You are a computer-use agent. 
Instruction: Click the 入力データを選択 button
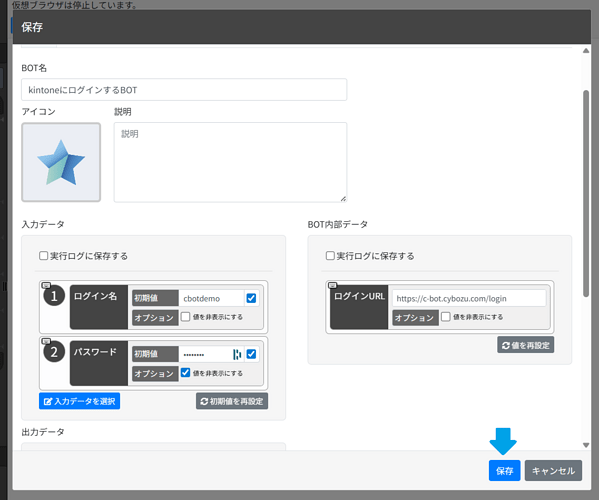(x=79, y=401)
